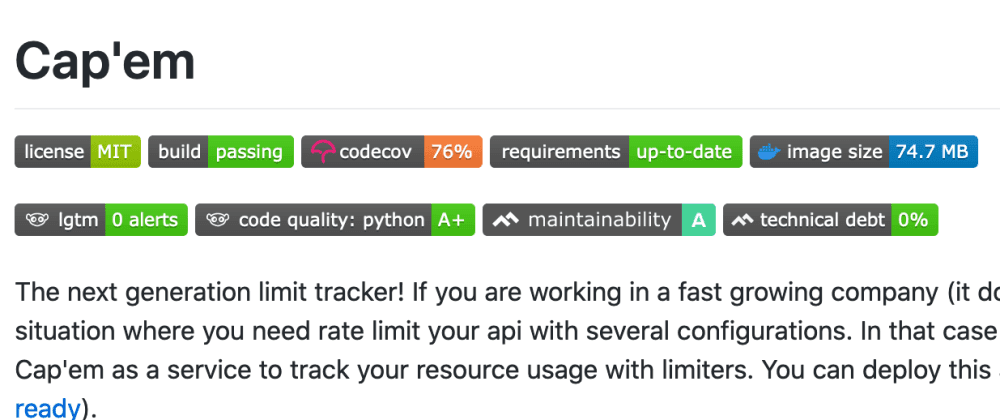Click the Codecov umbrella icon

click(323, 152)
